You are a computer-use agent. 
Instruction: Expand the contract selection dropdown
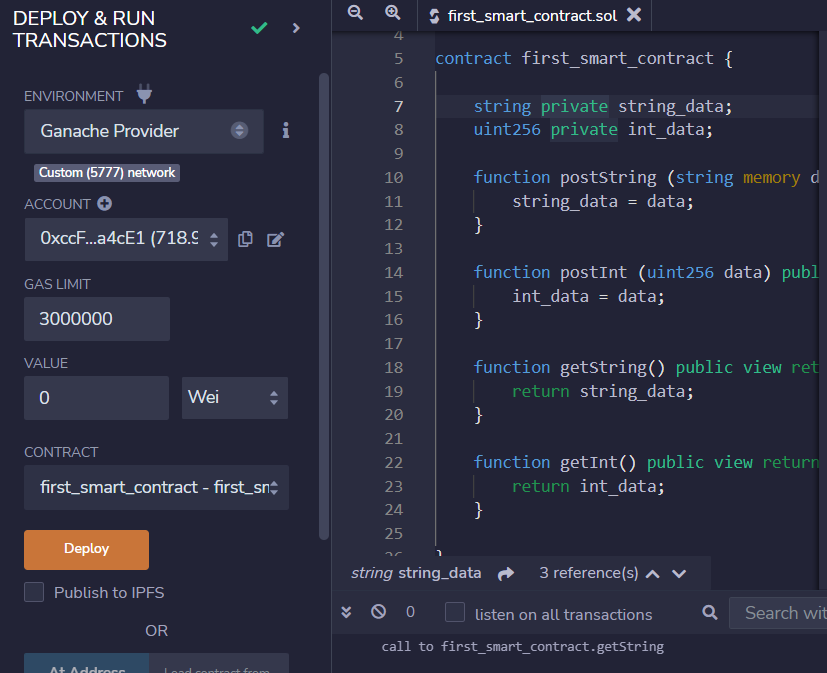click(157, 487)
